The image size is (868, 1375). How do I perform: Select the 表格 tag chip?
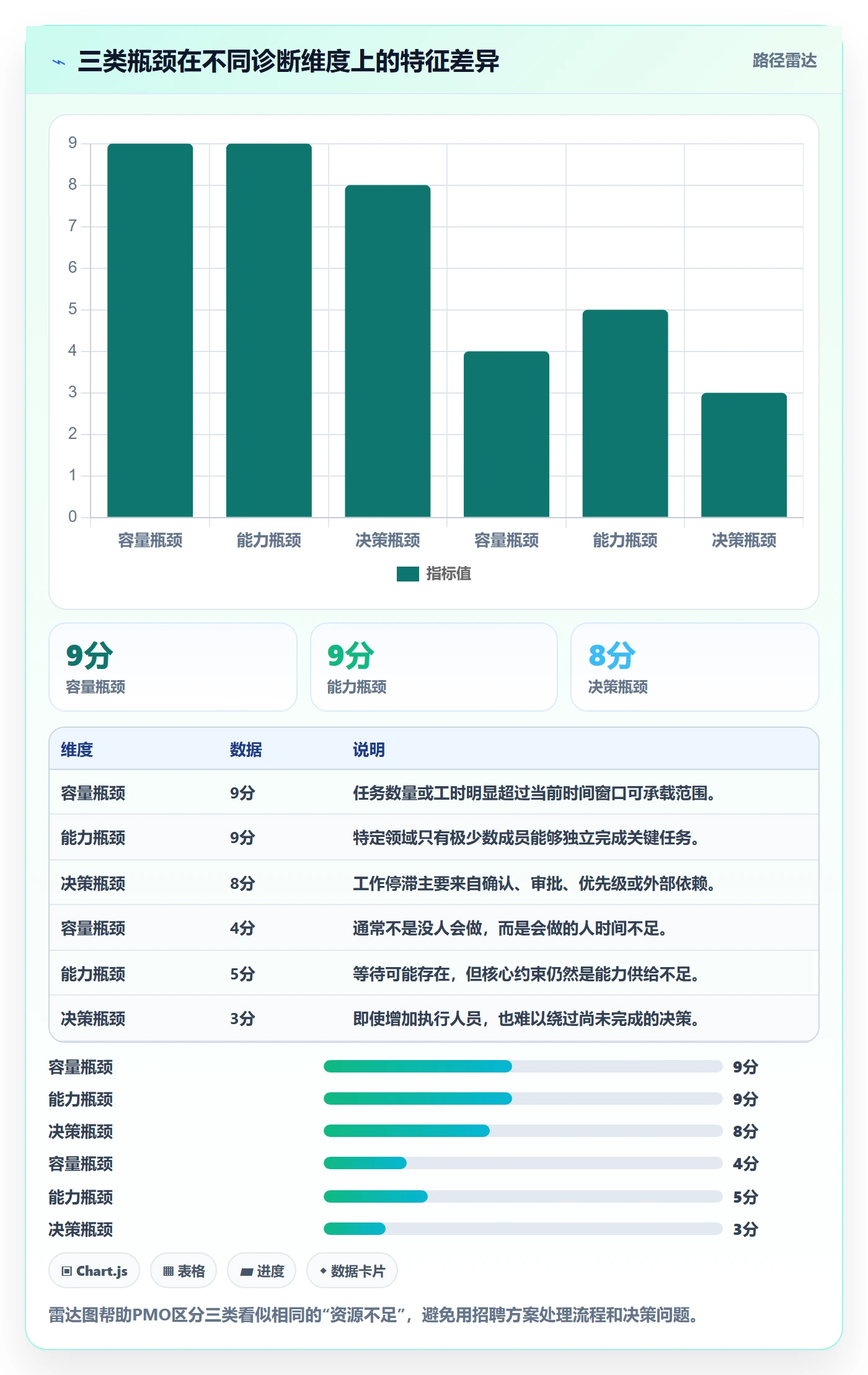(x=184, y=1271)
